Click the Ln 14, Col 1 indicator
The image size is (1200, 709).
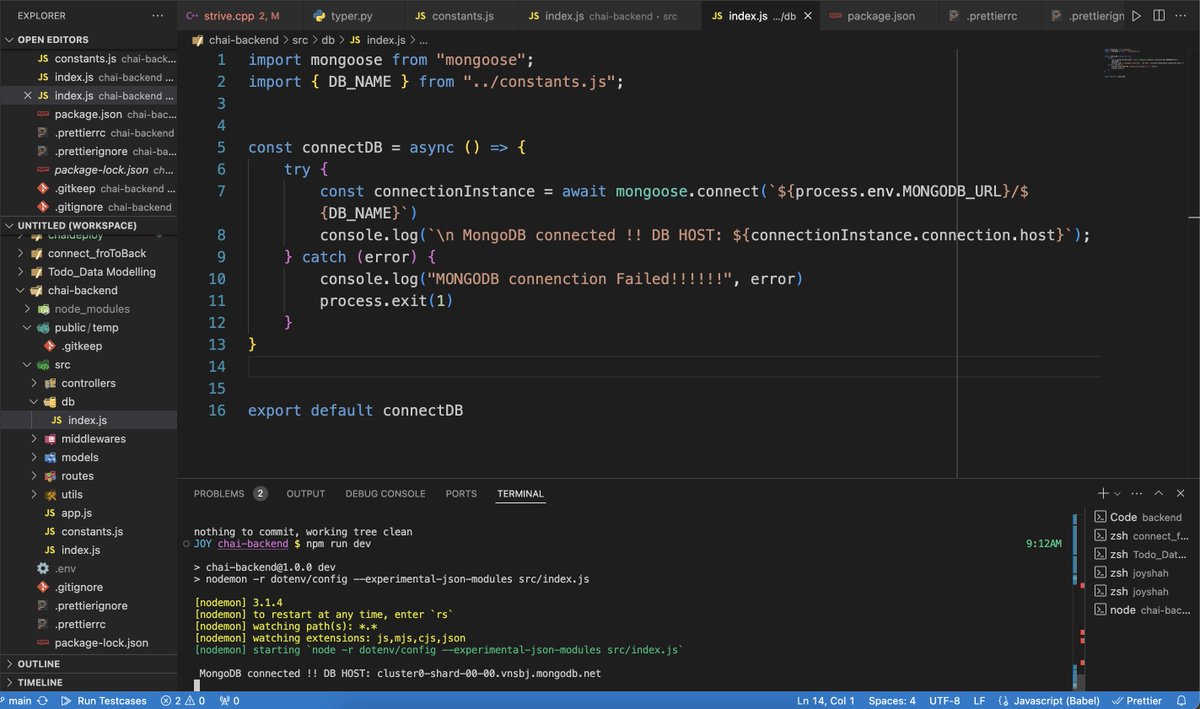click(x=826, y=701)
